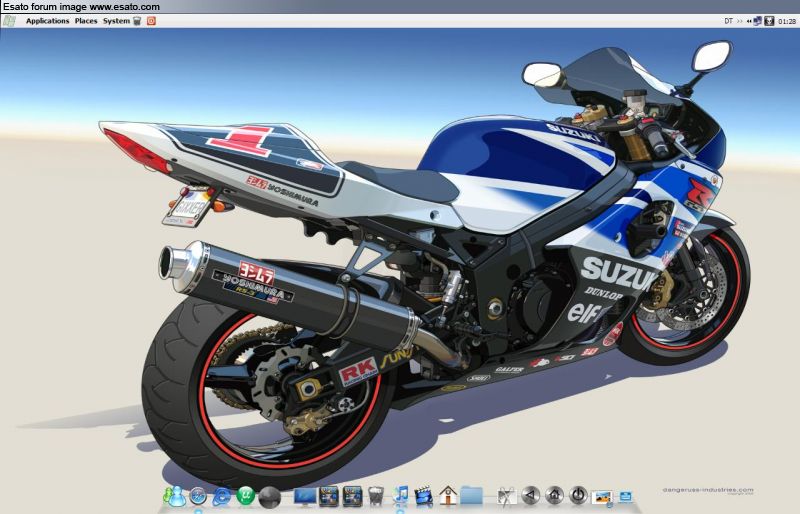Screen dimensions: 800x514
Task: Click the round back-arrow button in dock
Action: point(531,495)
